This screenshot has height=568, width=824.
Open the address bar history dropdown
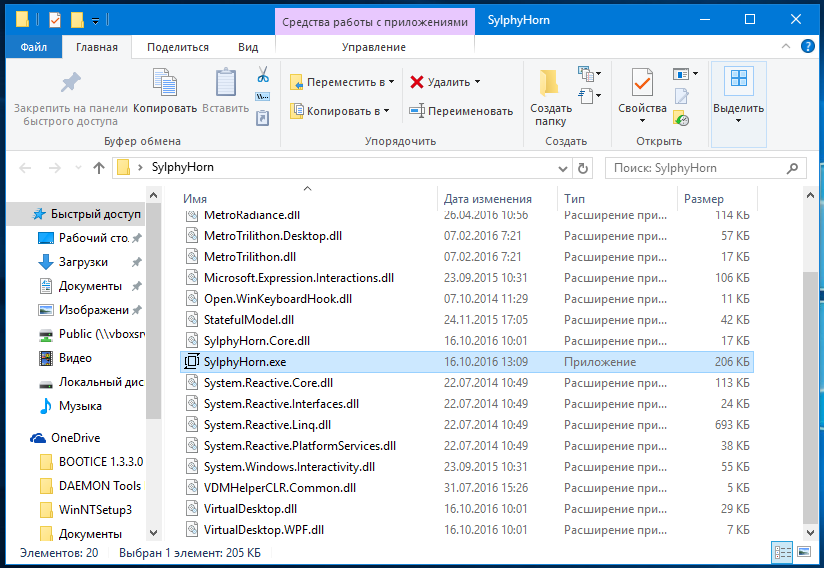pyautogui.click(x=562, y=169)
